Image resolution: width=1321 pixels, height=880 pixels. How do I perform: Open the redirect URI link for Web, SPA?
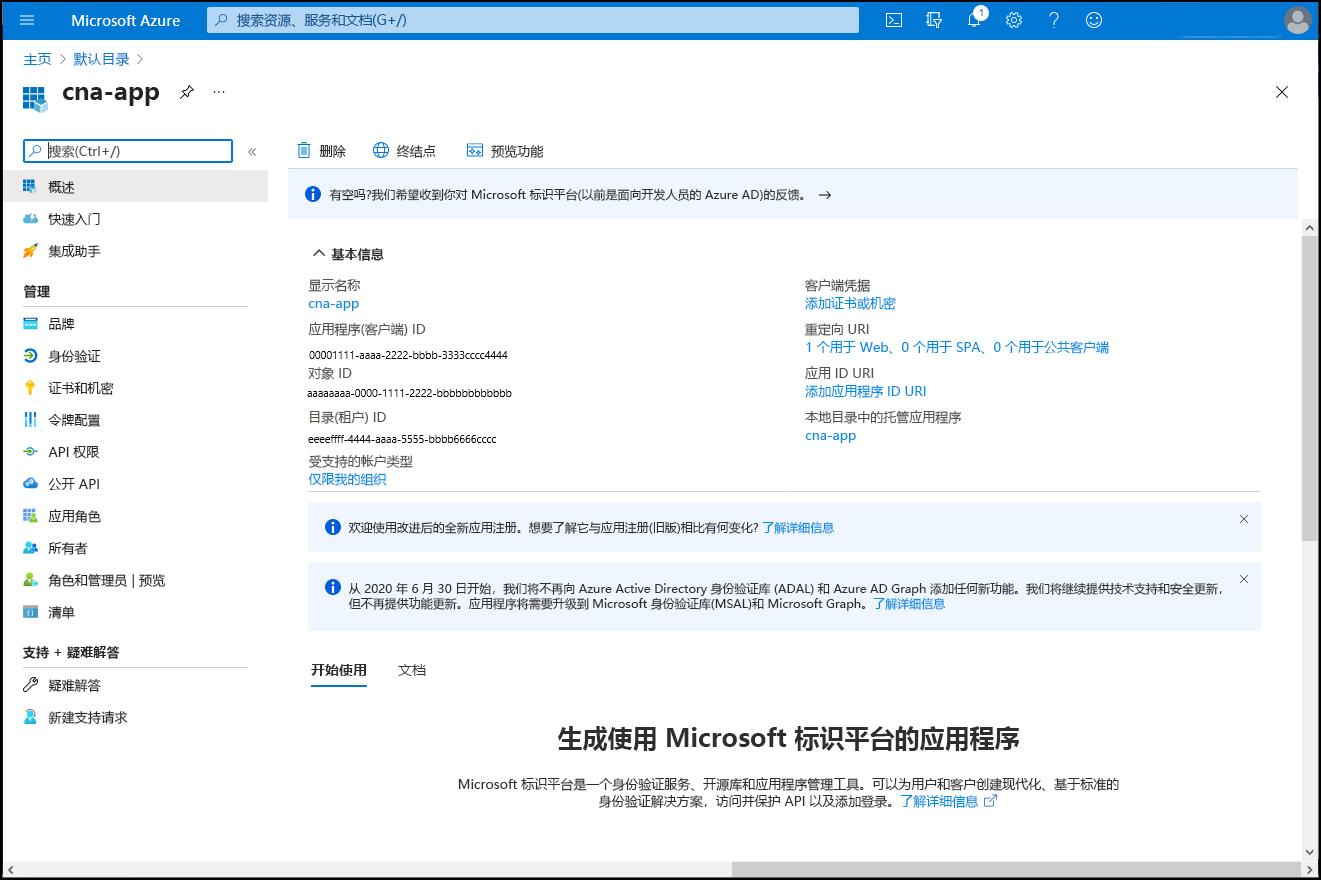click(x=957, y=347)
